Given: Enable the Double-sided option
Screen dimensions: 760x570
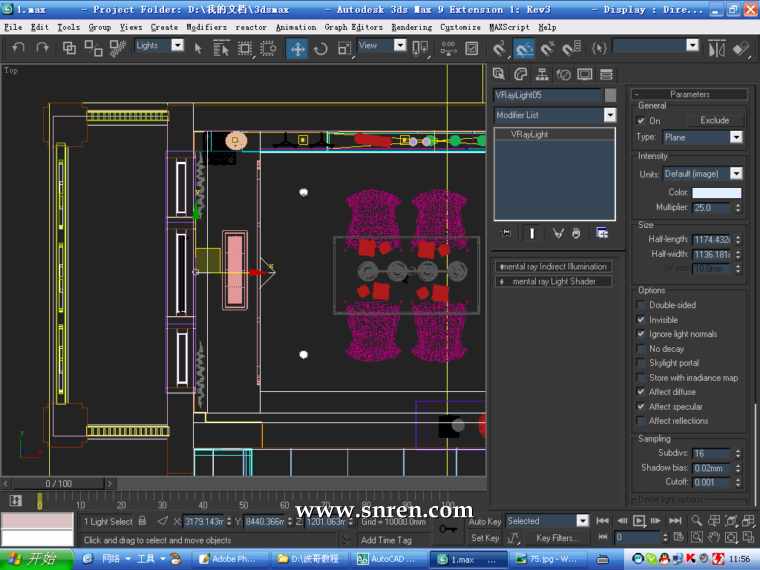Looking at the screenshot, I should [642, 305].
